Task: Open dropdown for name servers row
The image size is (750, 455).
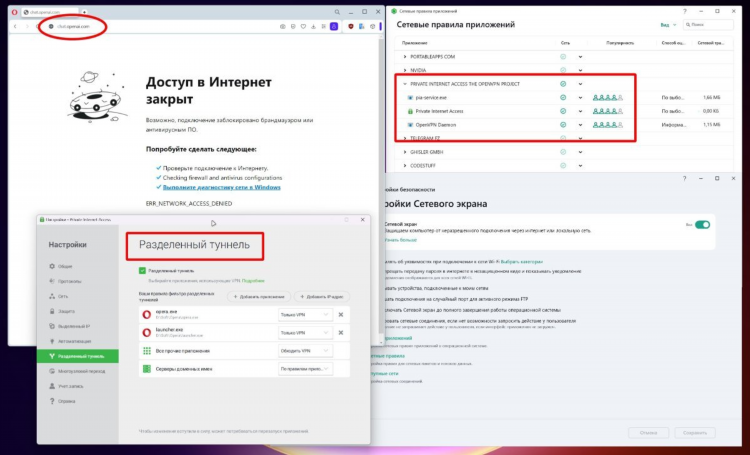Action: point(305,369)
